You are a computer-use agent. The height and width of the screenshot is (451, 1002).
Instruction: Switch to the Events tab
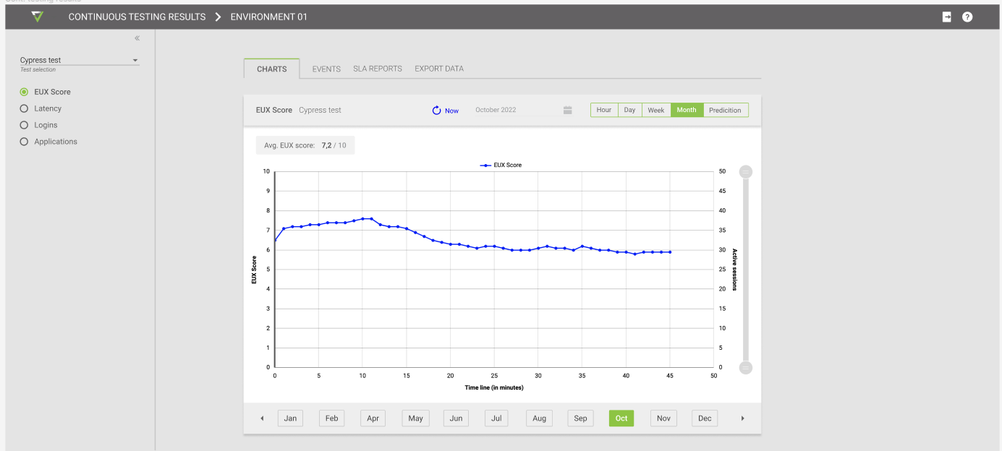326,69
